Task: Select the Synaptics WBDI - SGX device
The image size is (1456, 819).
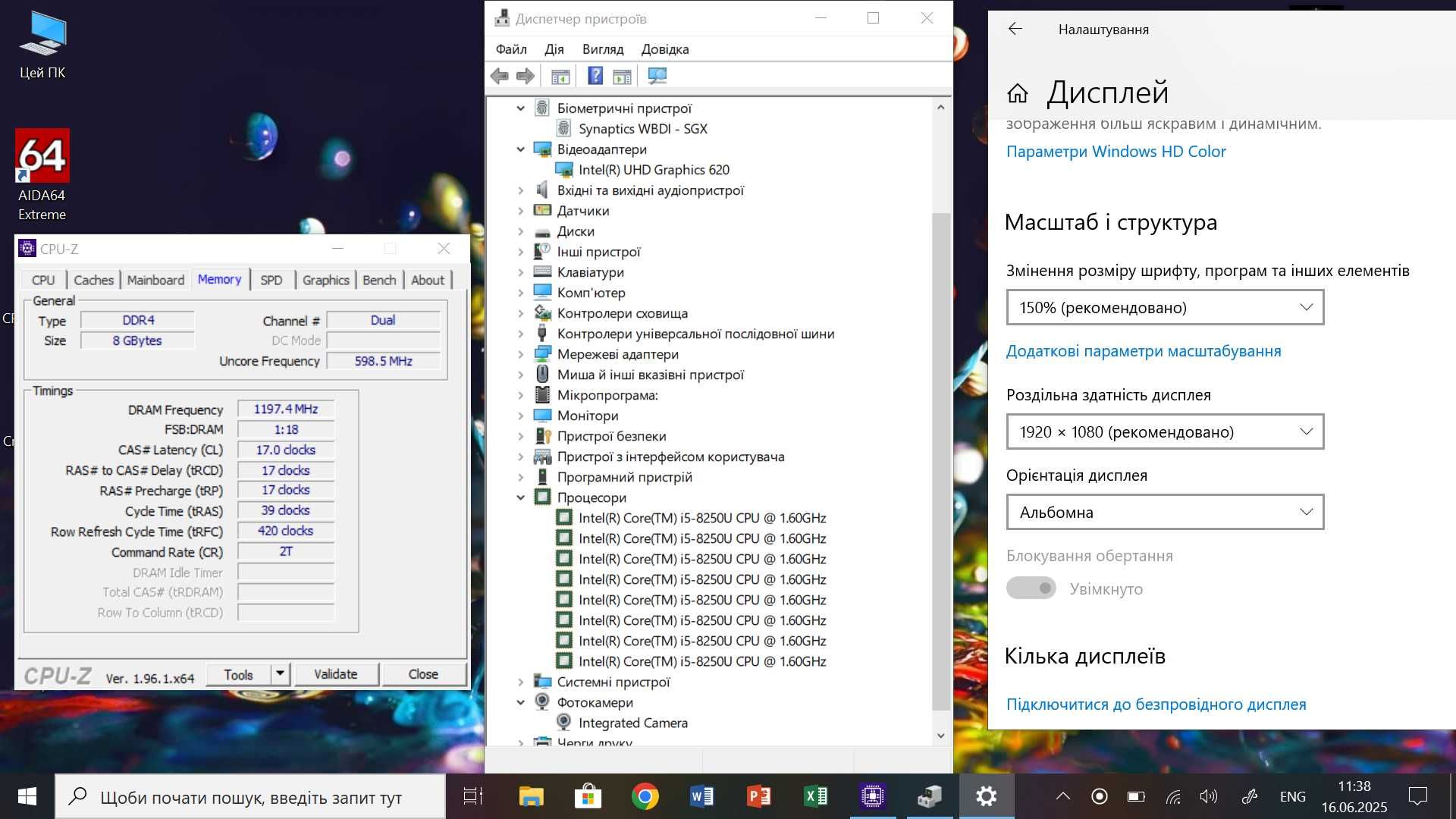Action: [642, 129]
